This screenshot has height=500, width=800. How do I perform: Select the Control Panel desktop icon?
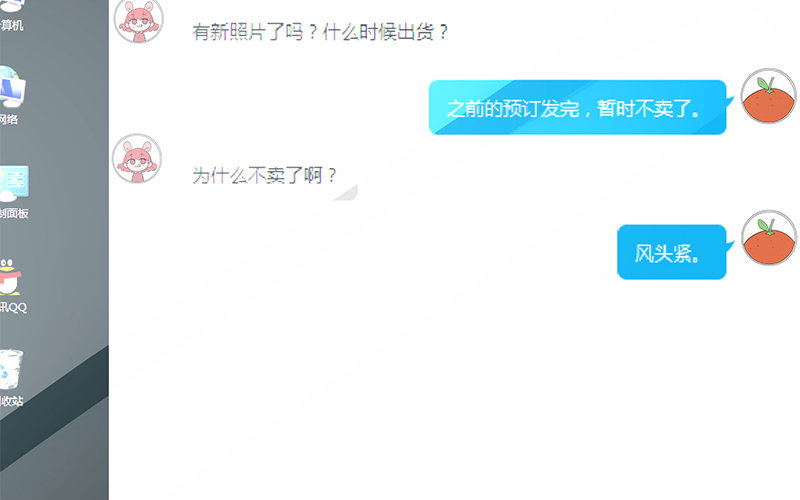pos(14,183)
